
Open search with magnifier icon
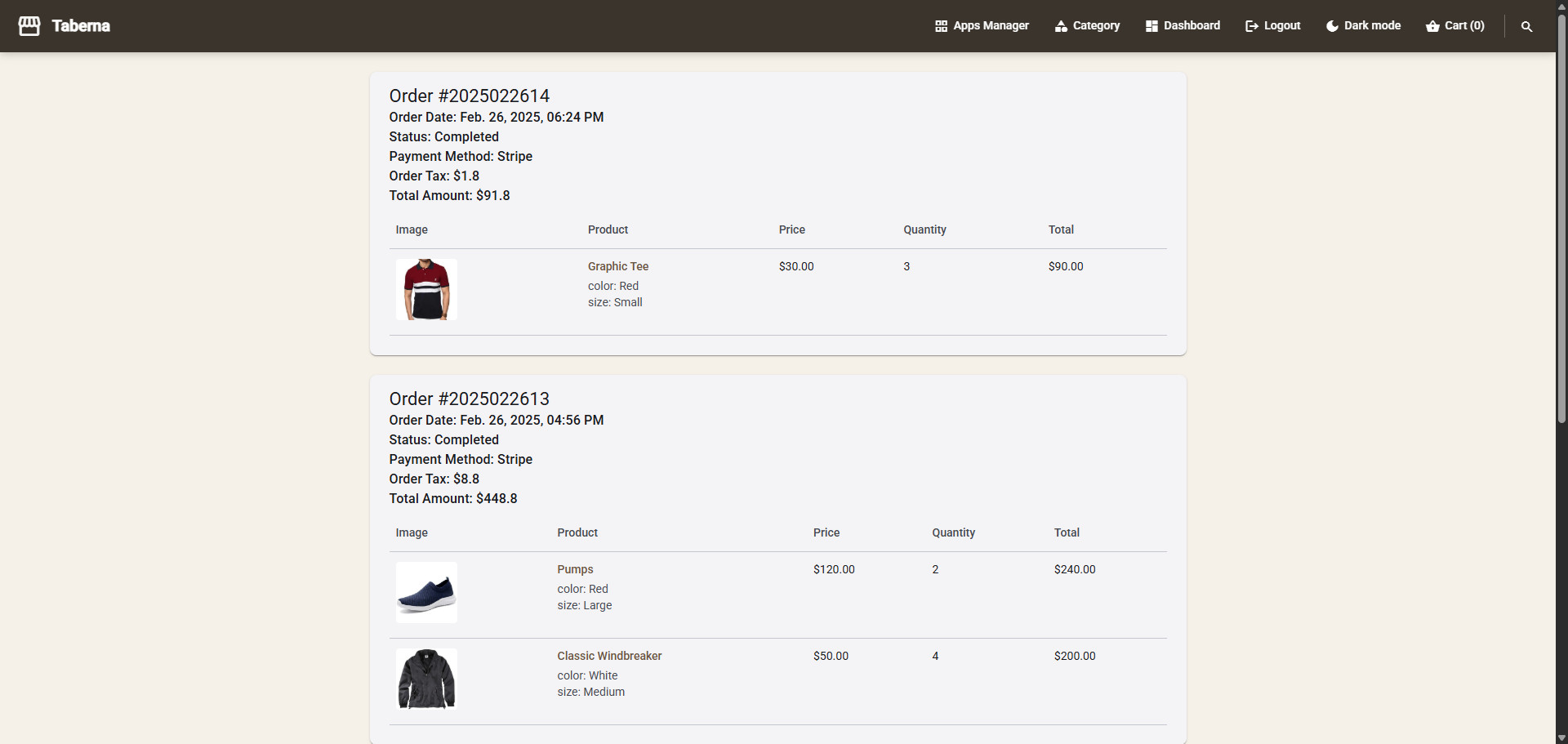click(x=1526, y=27)
